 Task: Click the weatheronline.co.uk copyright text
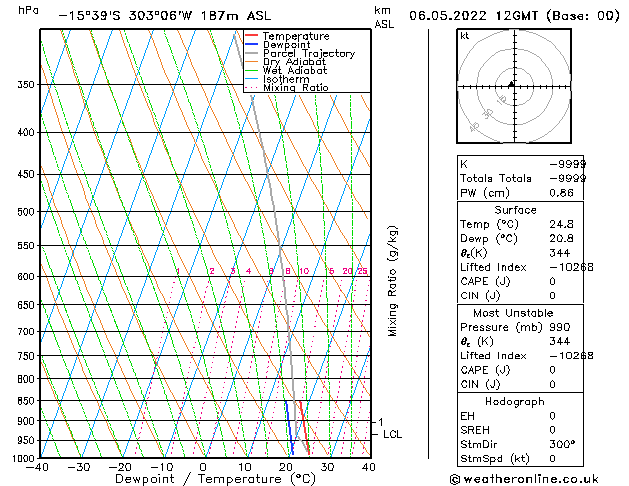524,479
